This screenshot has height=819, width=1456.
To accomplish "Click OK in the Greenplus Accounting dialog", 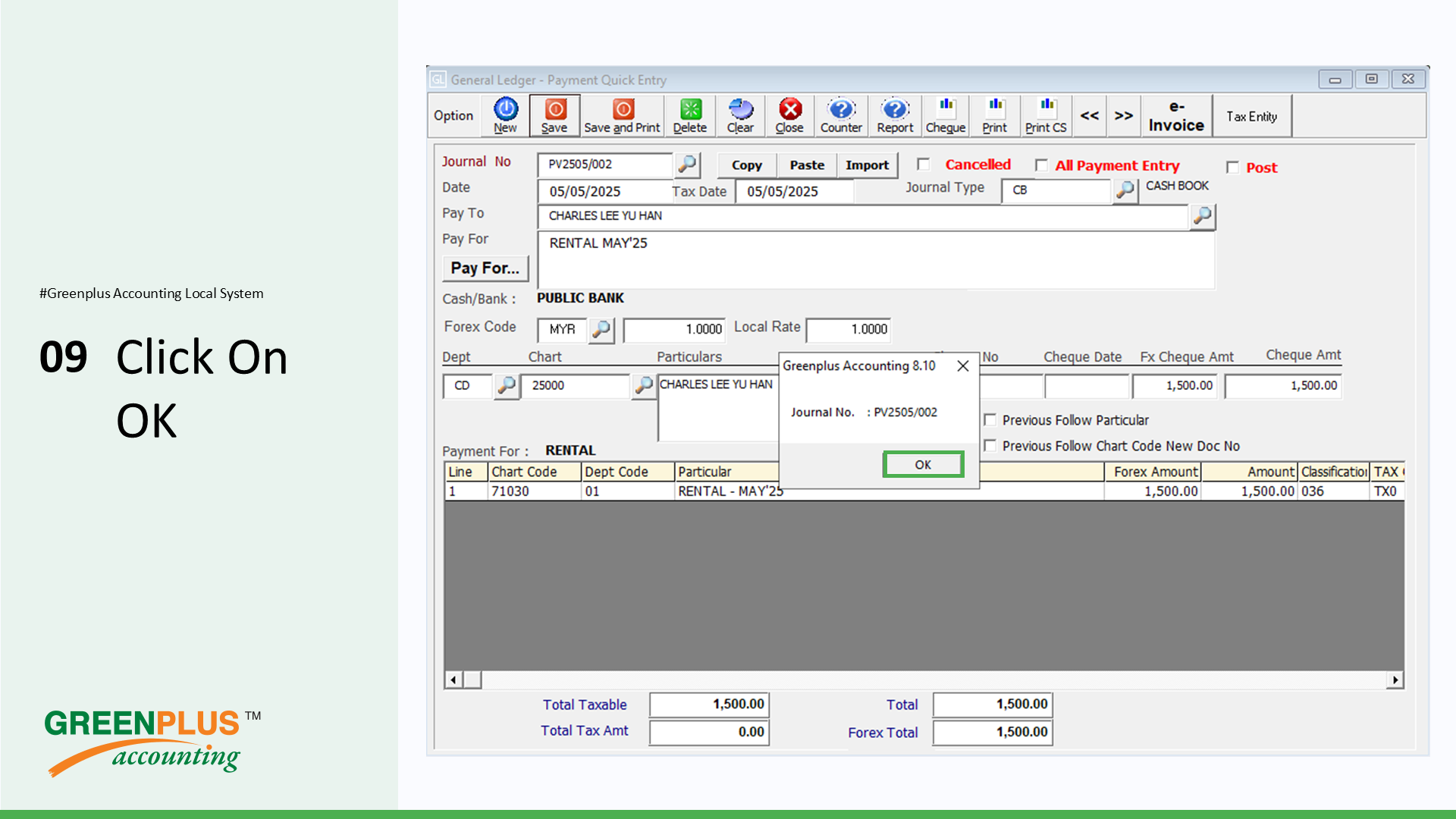I will coord(923,465).
